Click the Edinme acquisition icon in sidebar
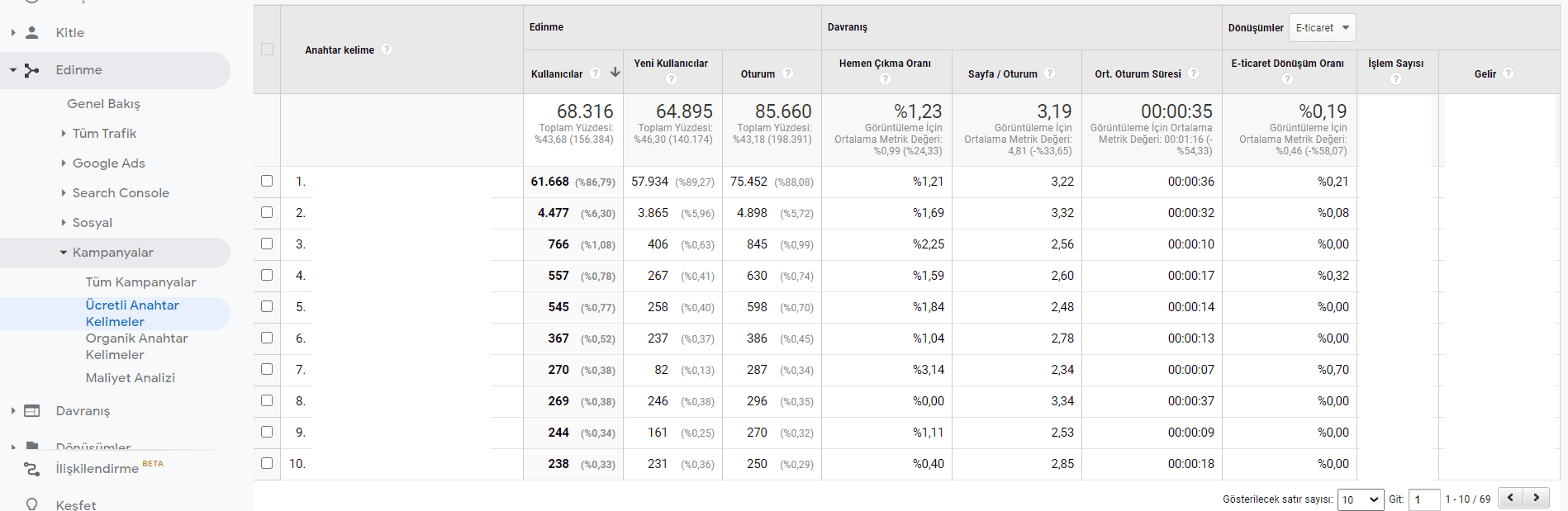Viewport: 1568px width, 511px height. [32, 71]
